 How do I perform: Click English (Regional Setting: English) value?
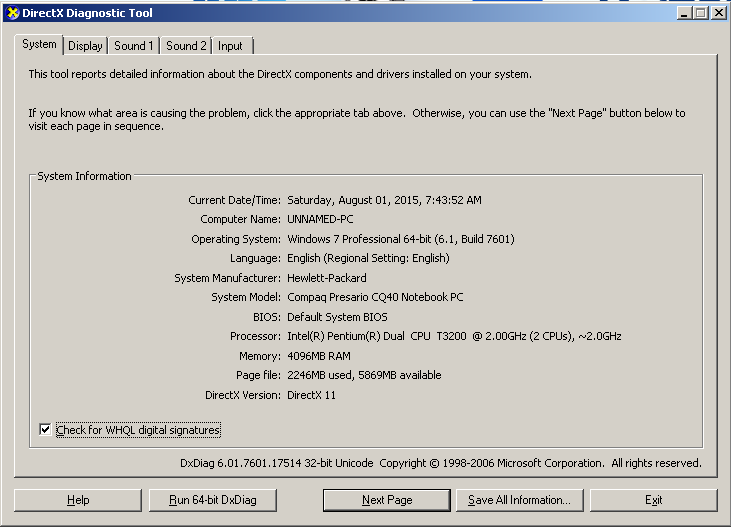(x=368, y=258)
